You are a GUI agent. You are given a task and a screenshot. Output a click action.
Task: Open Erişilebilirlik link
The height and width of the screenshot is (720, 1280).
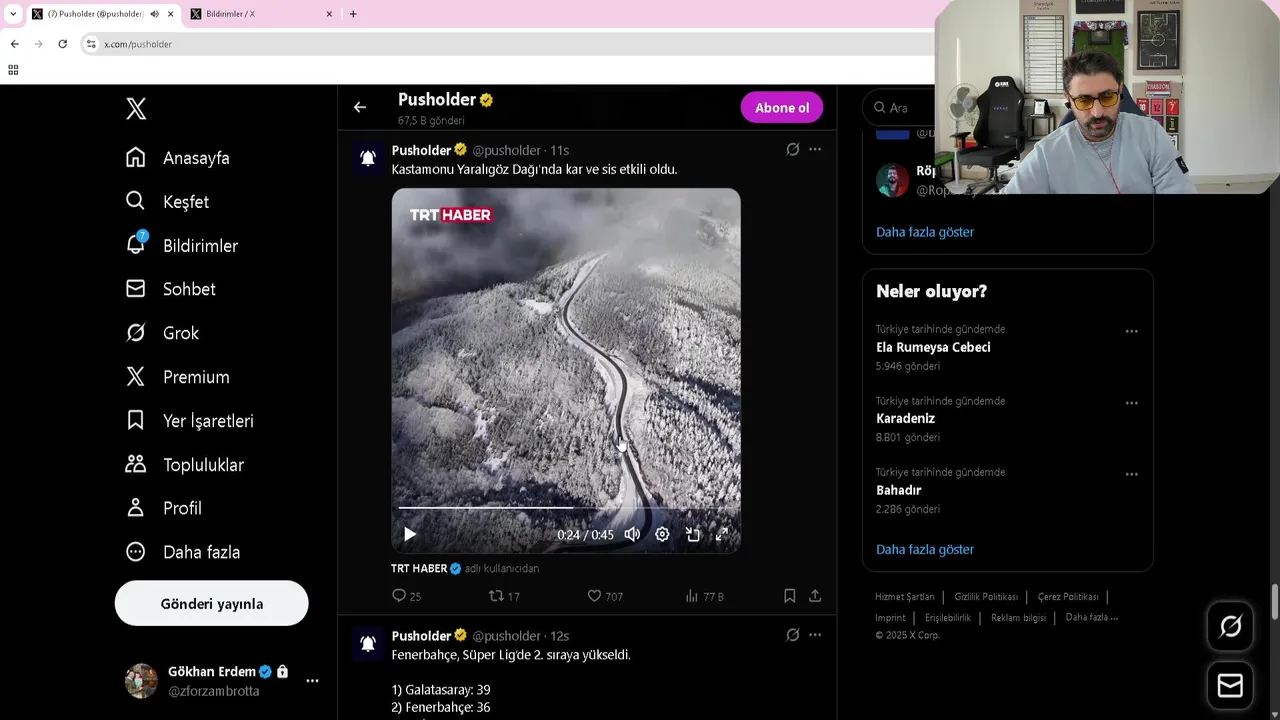pyautogui.click(x=948, y=618)
